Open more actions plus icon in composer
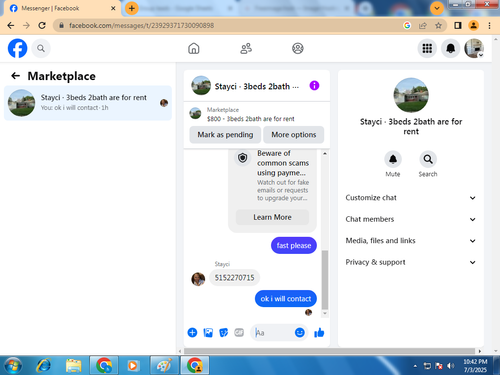500x375 pixels. coord(192,332)
